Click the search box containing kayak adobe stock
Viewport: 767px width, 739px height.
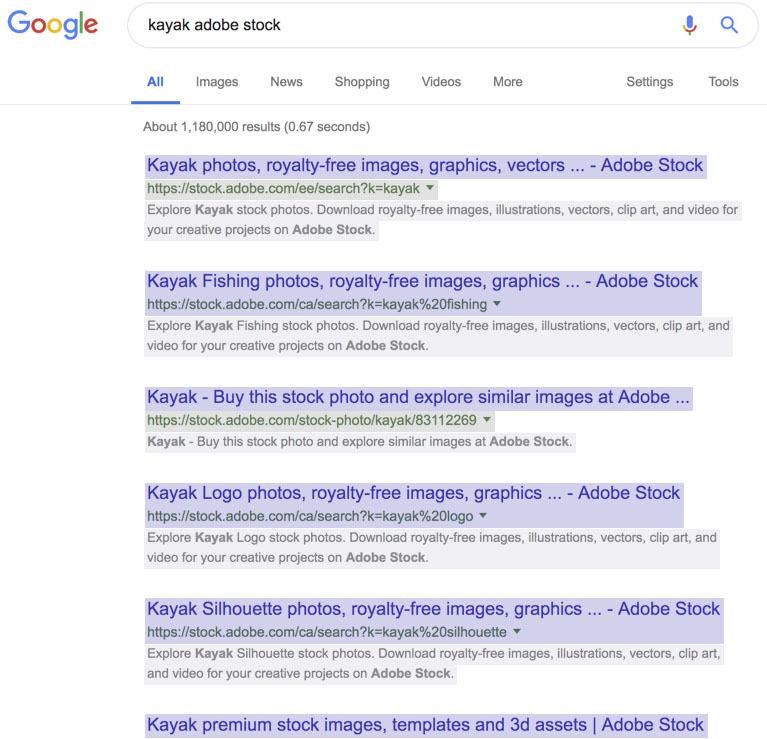tap(400, 25)
